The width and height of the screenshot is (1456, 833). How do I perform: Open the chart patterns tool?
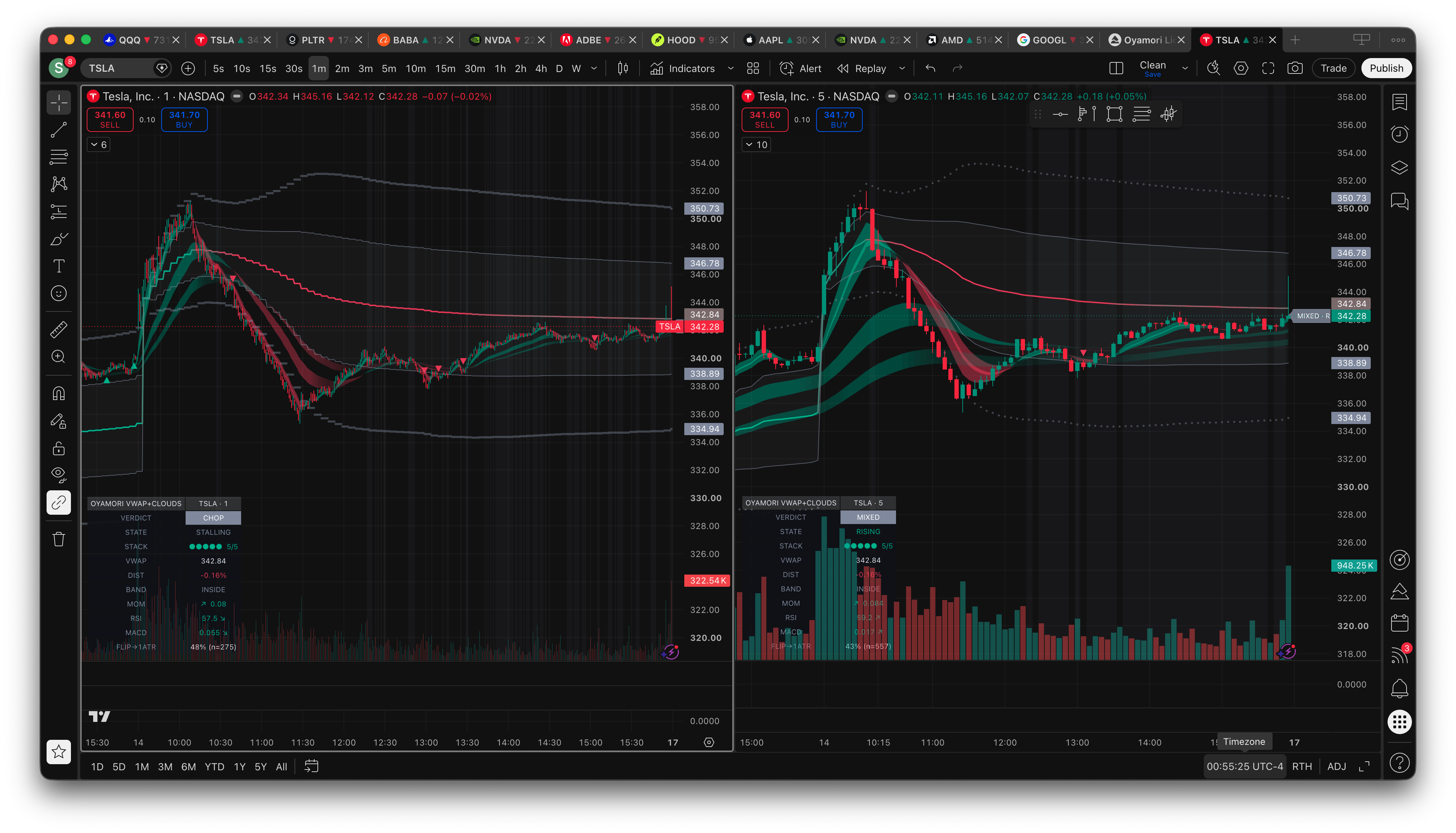pyautogui.click(x=59, y=184)
